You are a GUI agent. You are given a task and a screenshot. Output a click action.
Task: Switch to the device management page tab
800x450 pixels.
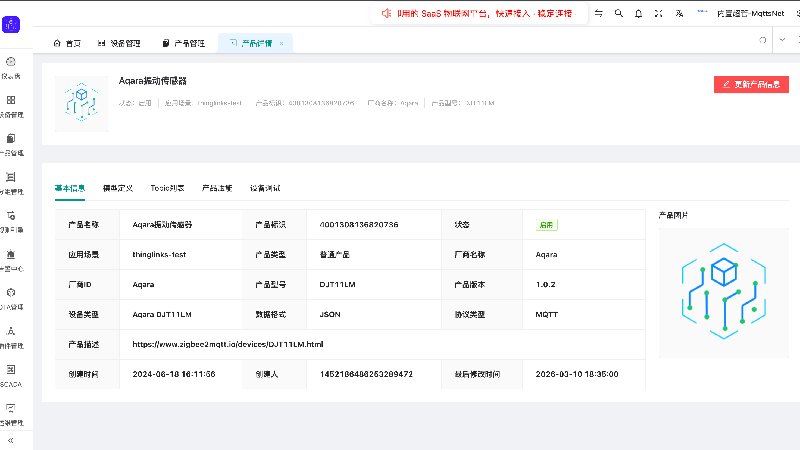pyautogui.click(x=119, y=43)
